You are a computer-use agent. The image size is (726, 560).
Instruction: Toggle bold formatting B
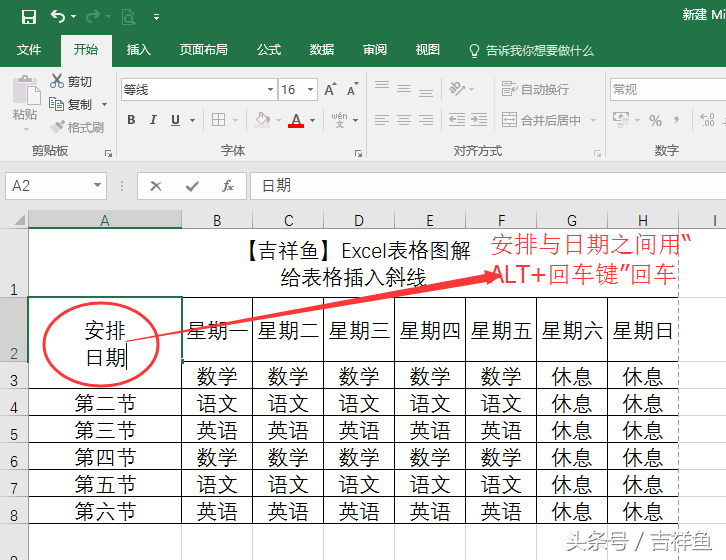(x=131, y=120)
